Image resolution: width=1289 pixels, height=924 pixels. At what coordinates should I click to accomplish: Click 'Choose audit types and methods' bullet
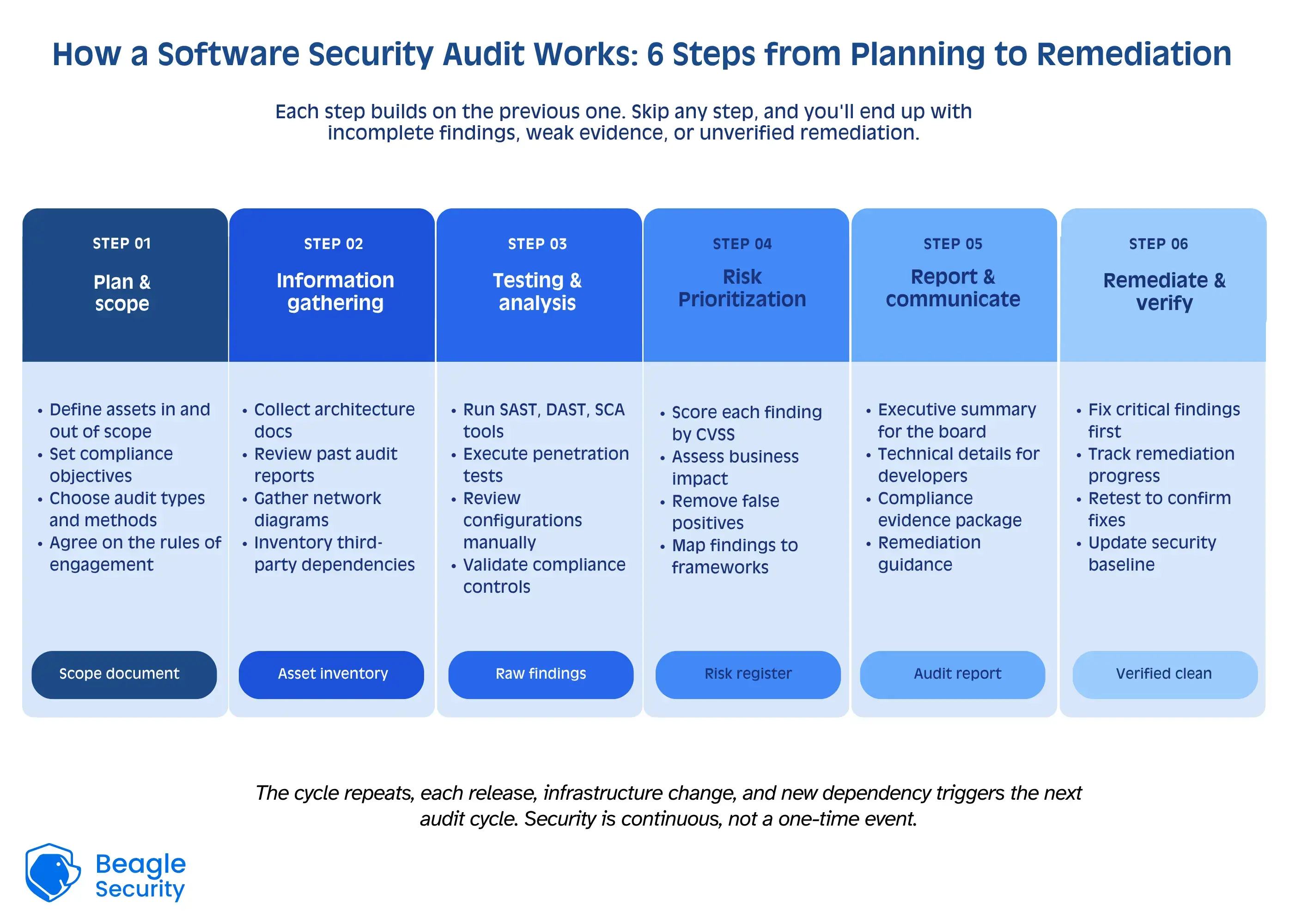[127, 509]
